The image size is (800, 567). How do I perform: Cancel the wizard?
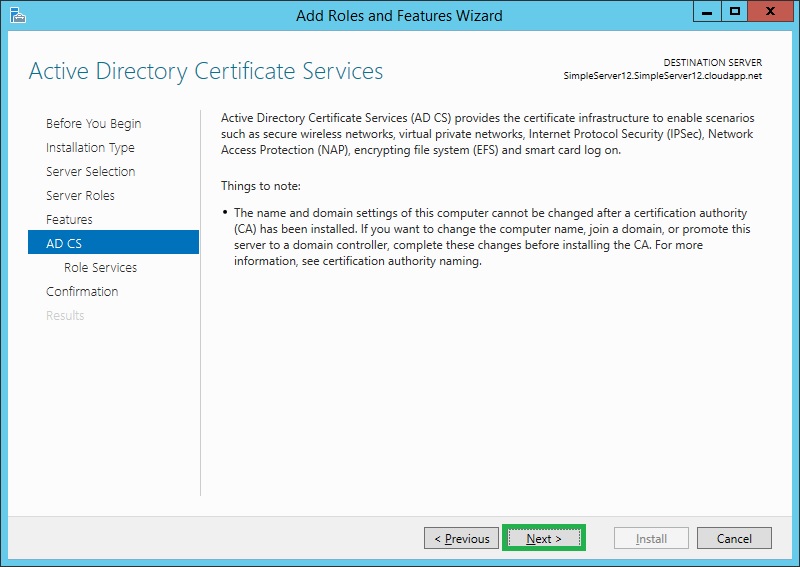point(734,539)
